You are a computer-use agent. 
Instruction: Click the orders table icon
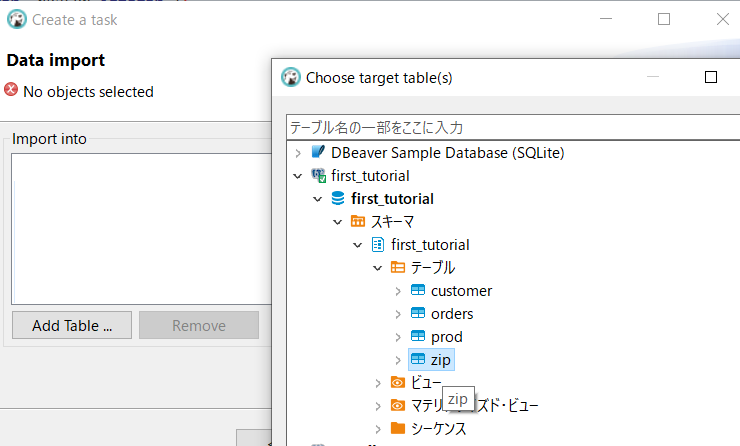(x=418, y=313)
